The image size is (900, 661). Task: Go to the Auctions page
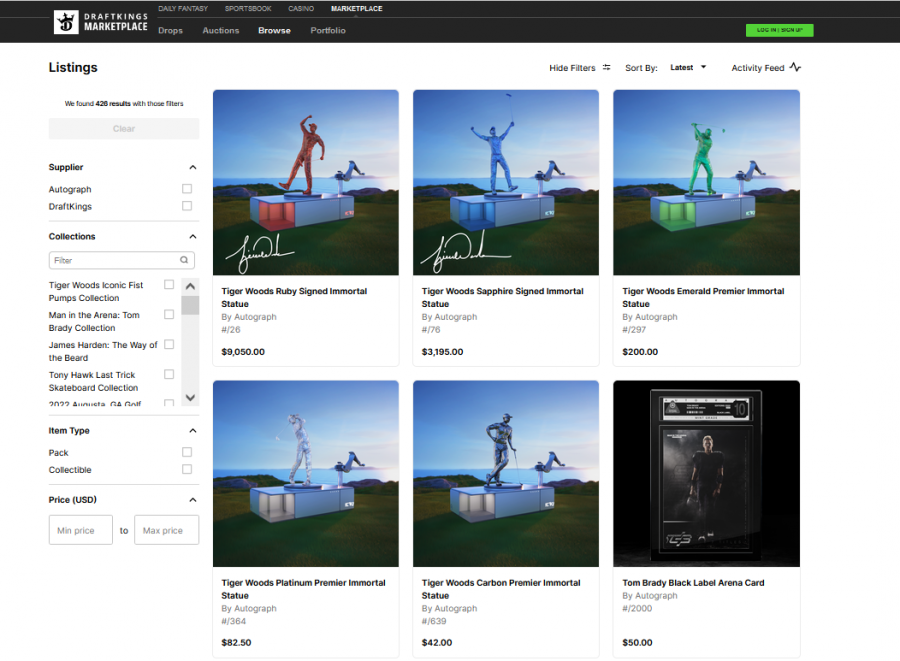(x=221, y=30)
